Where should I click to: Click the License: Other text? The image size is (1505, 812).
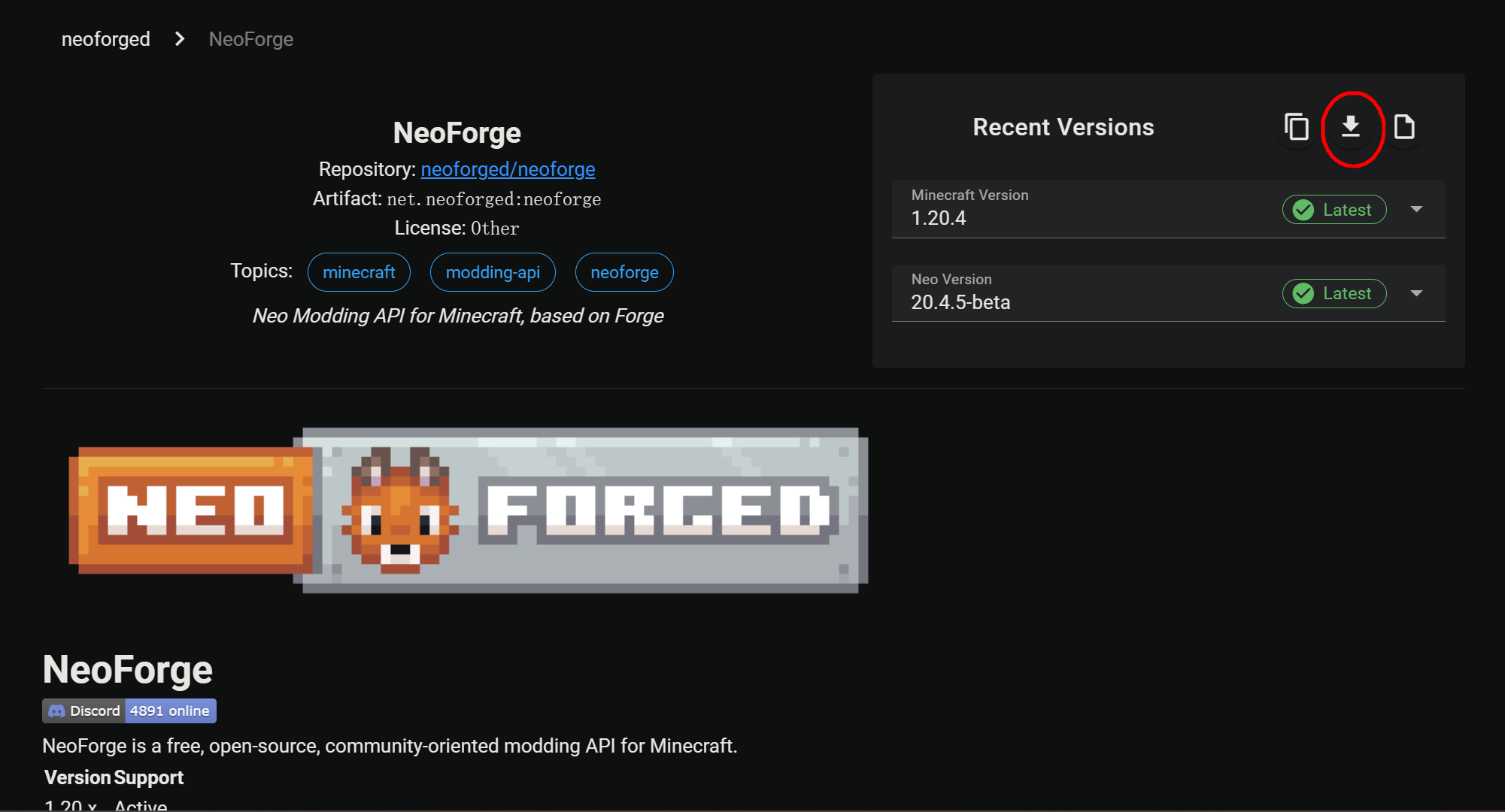[x=457, y=228]
